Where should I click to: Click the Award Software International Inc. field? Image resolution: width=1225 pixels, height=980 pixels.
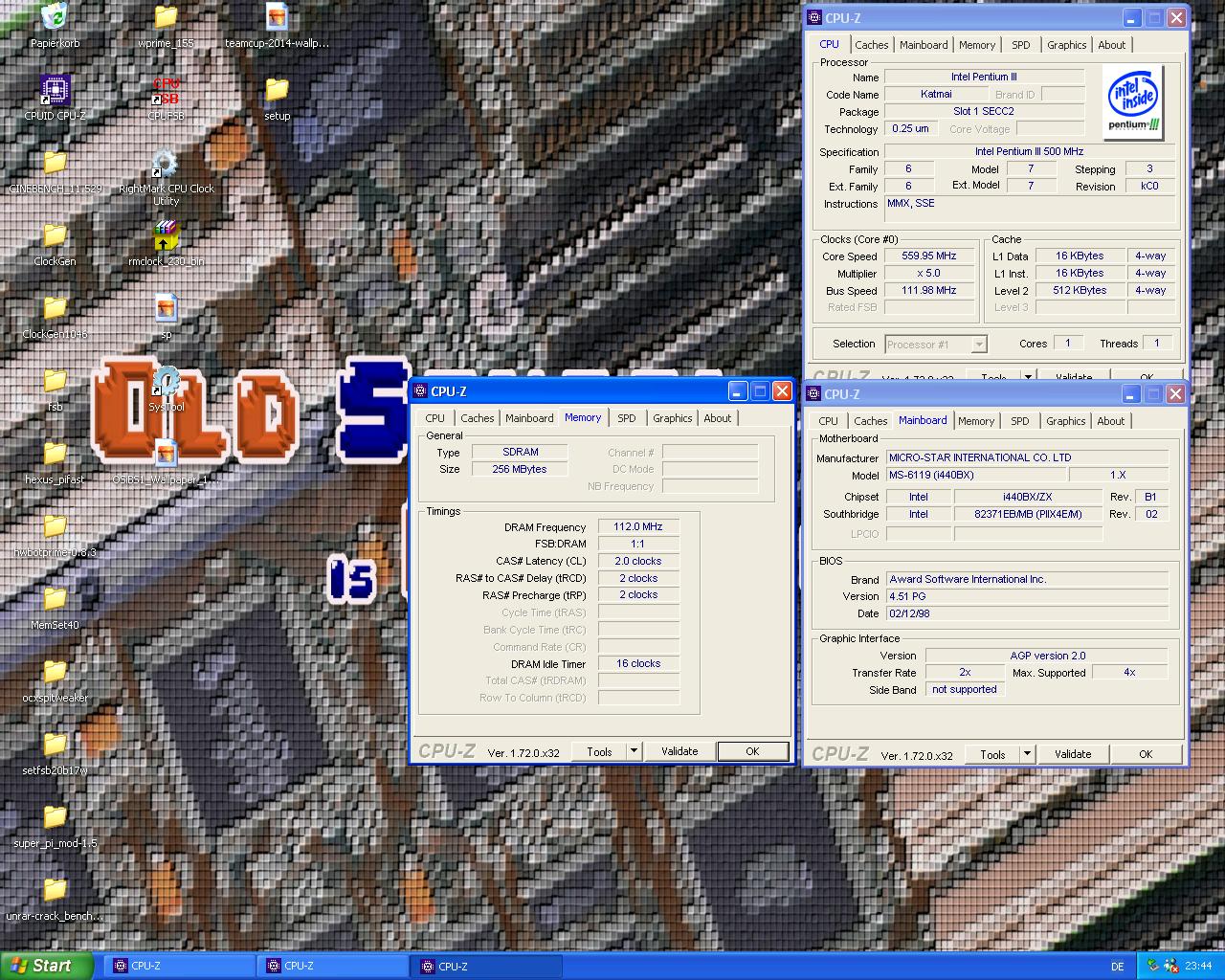1027,579
